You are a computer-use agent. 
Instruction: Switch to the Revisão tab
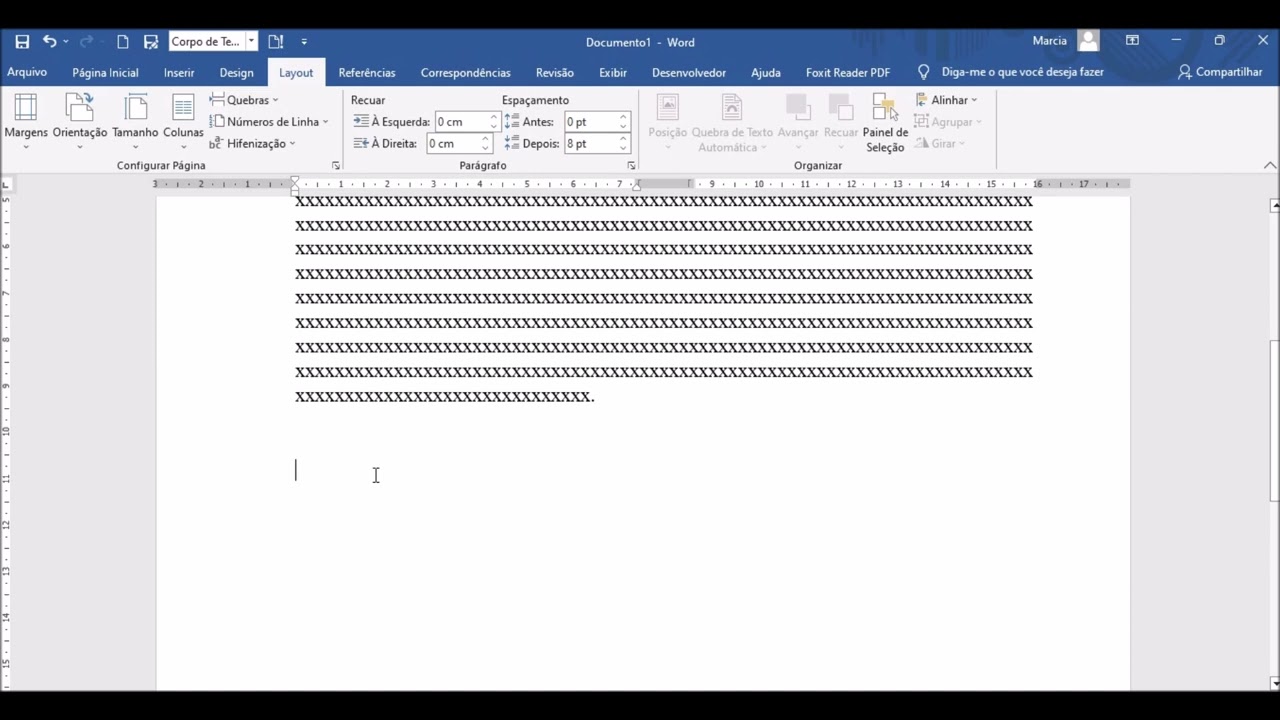(x=555, y=72)
